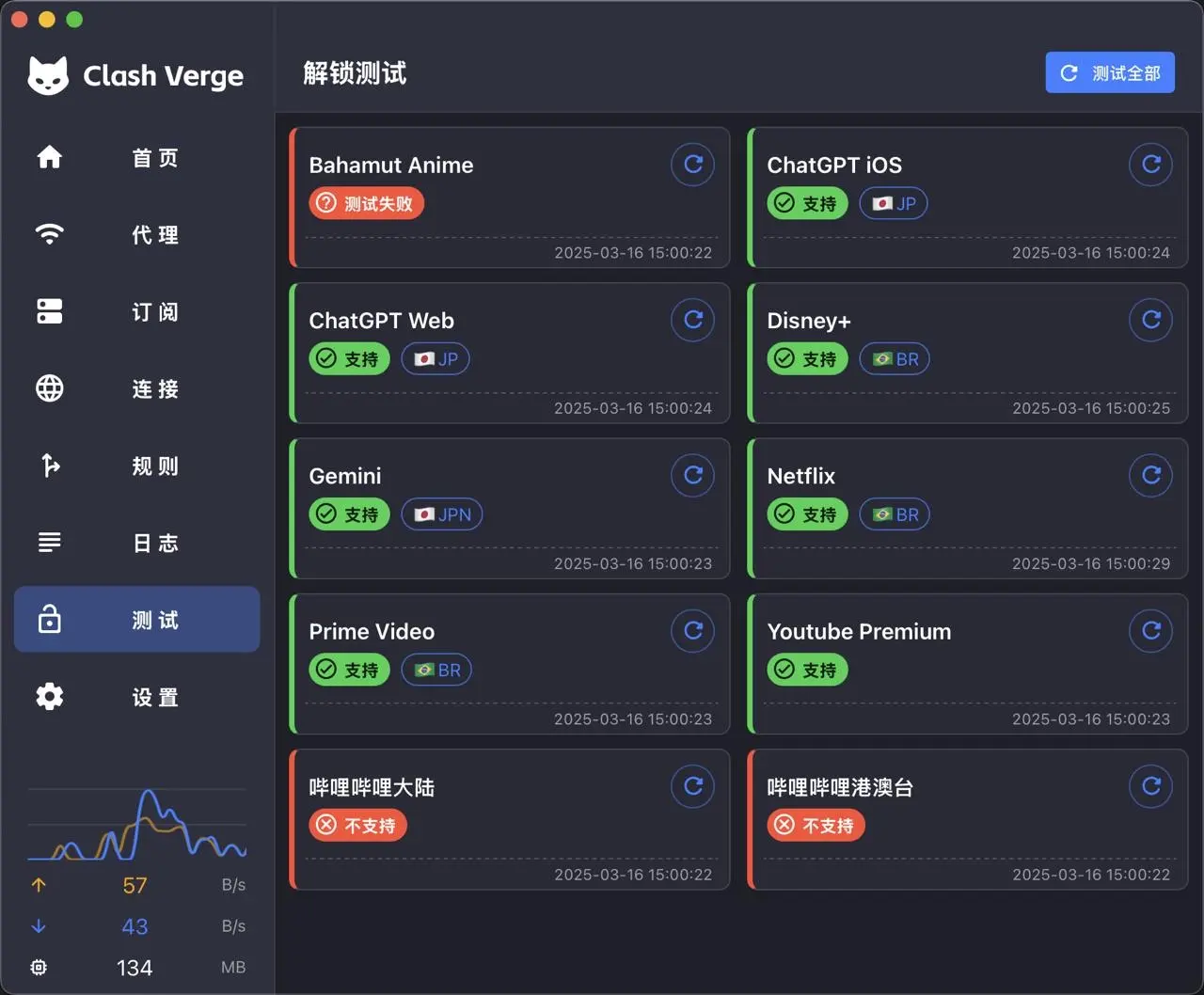Select the 测试 sidebar item
This screenshot has height=995, width=1204.
click(137, 620)
